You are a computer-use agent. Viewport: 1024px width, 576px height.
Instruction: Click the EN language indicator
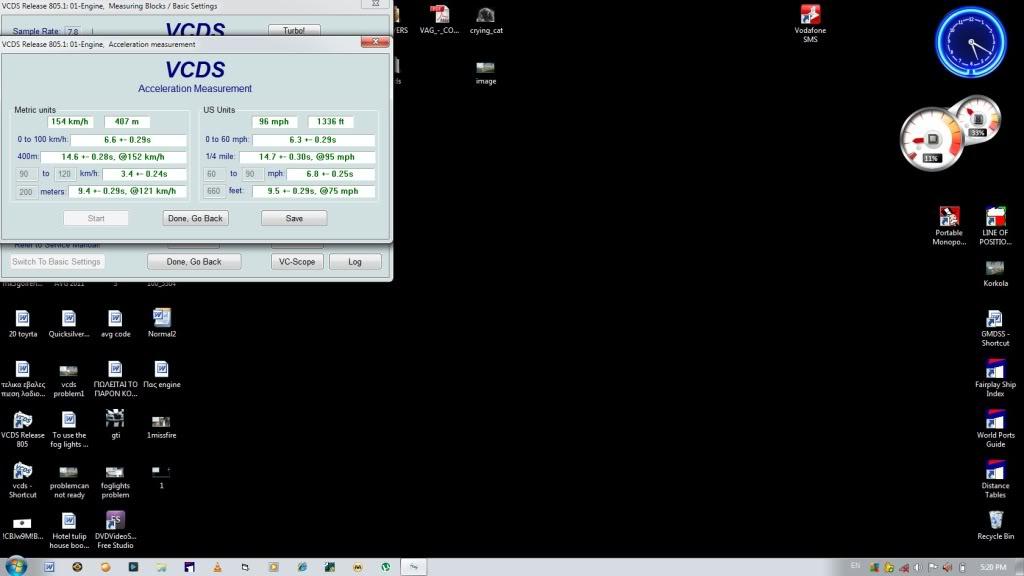[x=856, y=566]
